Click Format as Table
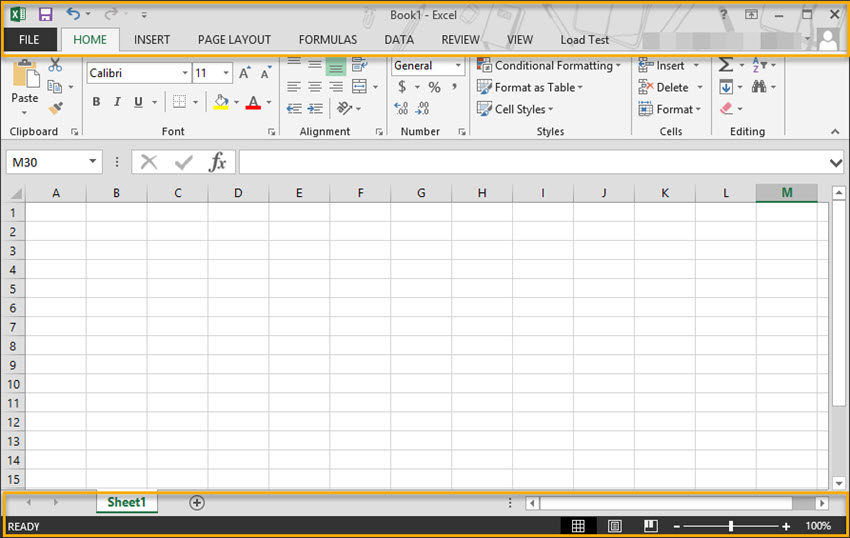 [x=530, y=87]
